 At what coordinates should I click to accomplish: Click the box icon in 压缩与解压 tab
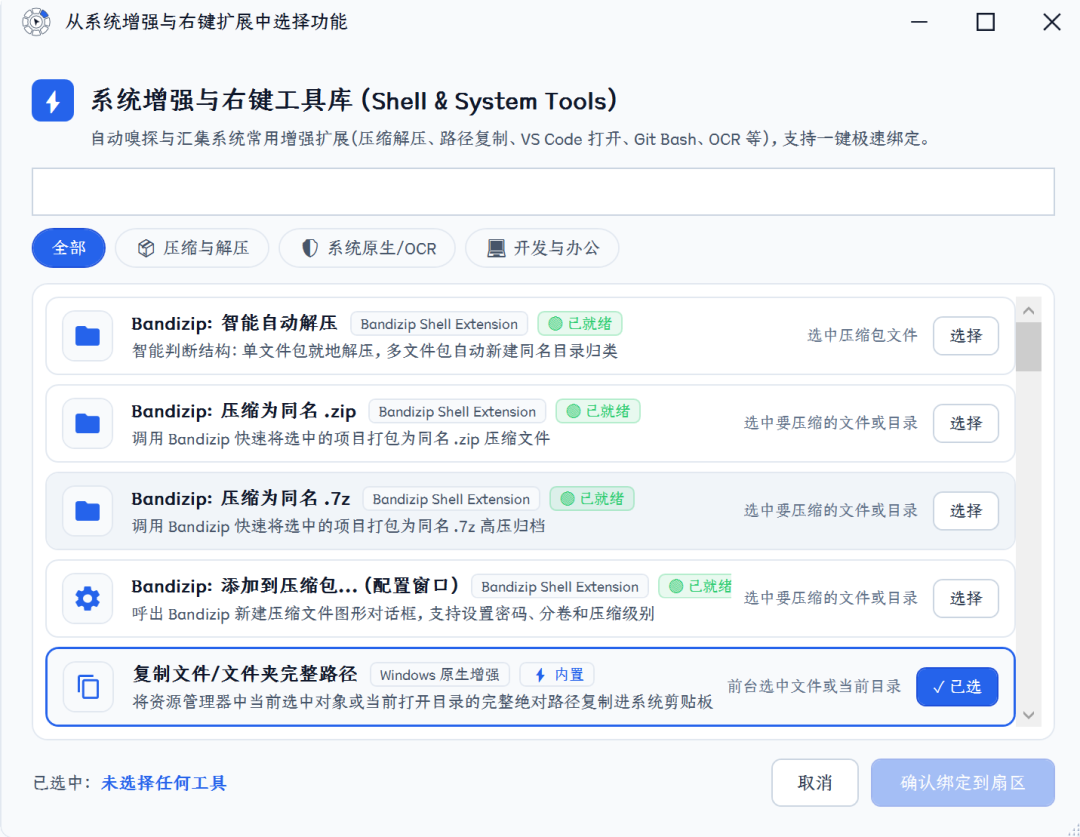tap(146, 248)
